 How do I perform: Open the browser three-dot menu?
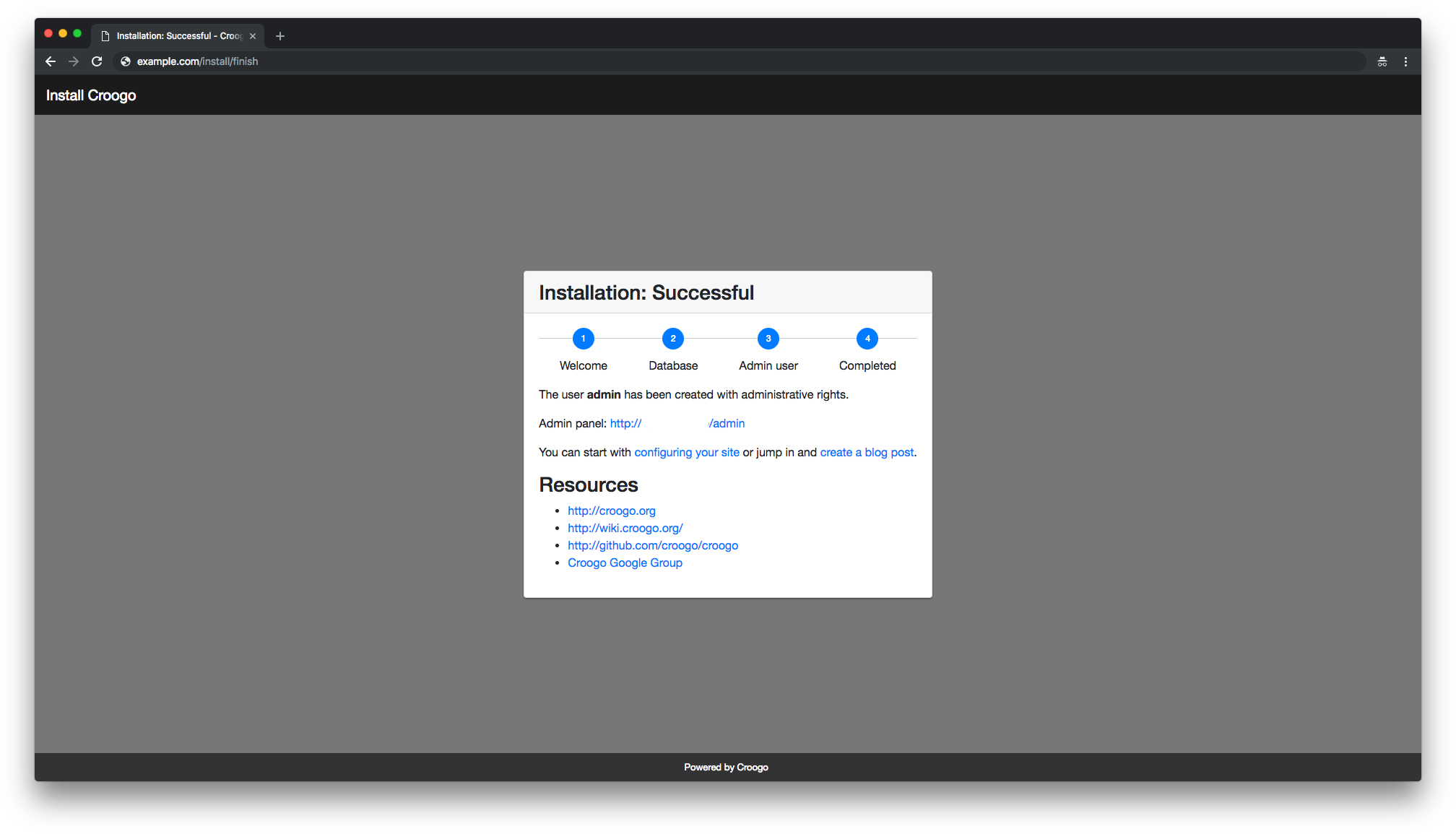[x=1405, y=61]
